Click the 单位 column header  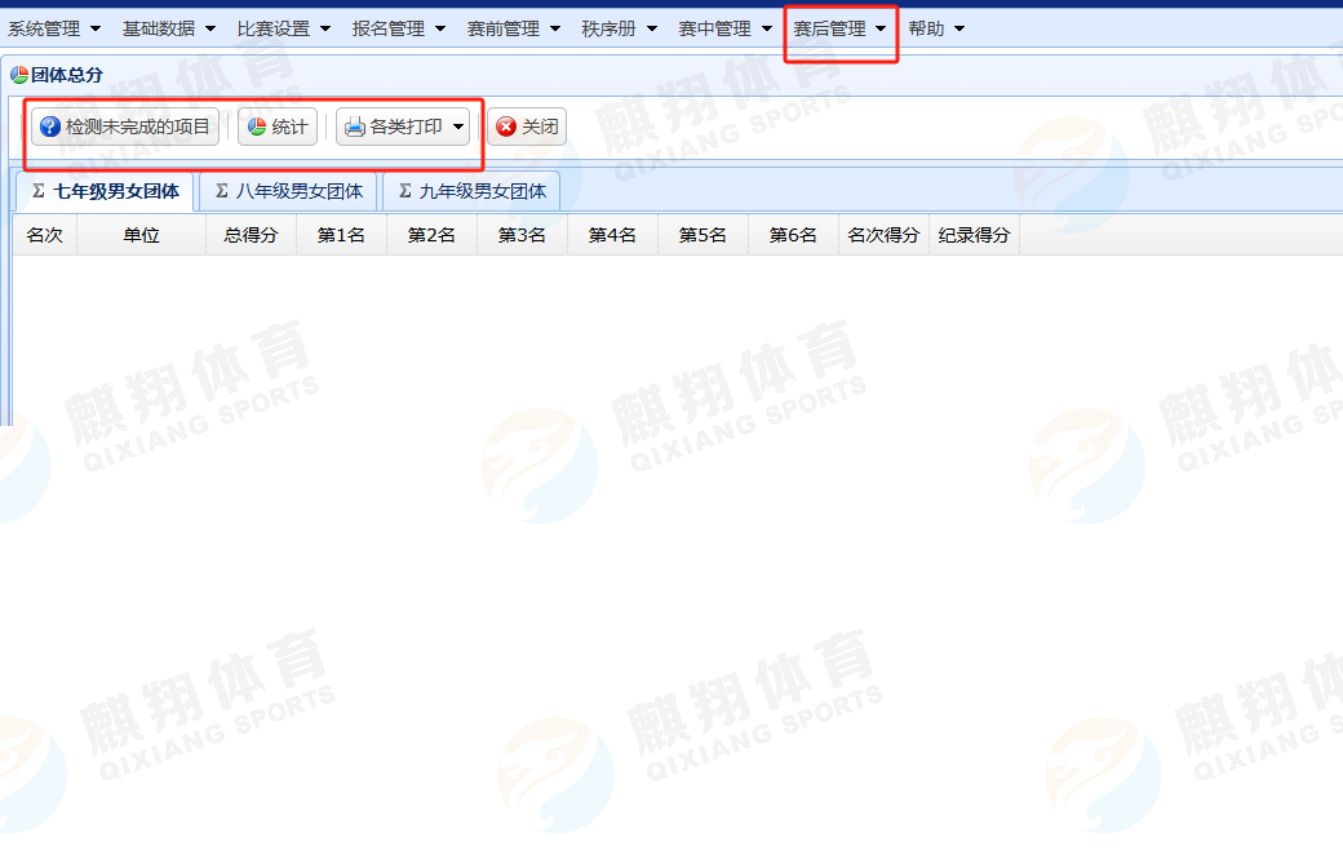tap(141, 236)
